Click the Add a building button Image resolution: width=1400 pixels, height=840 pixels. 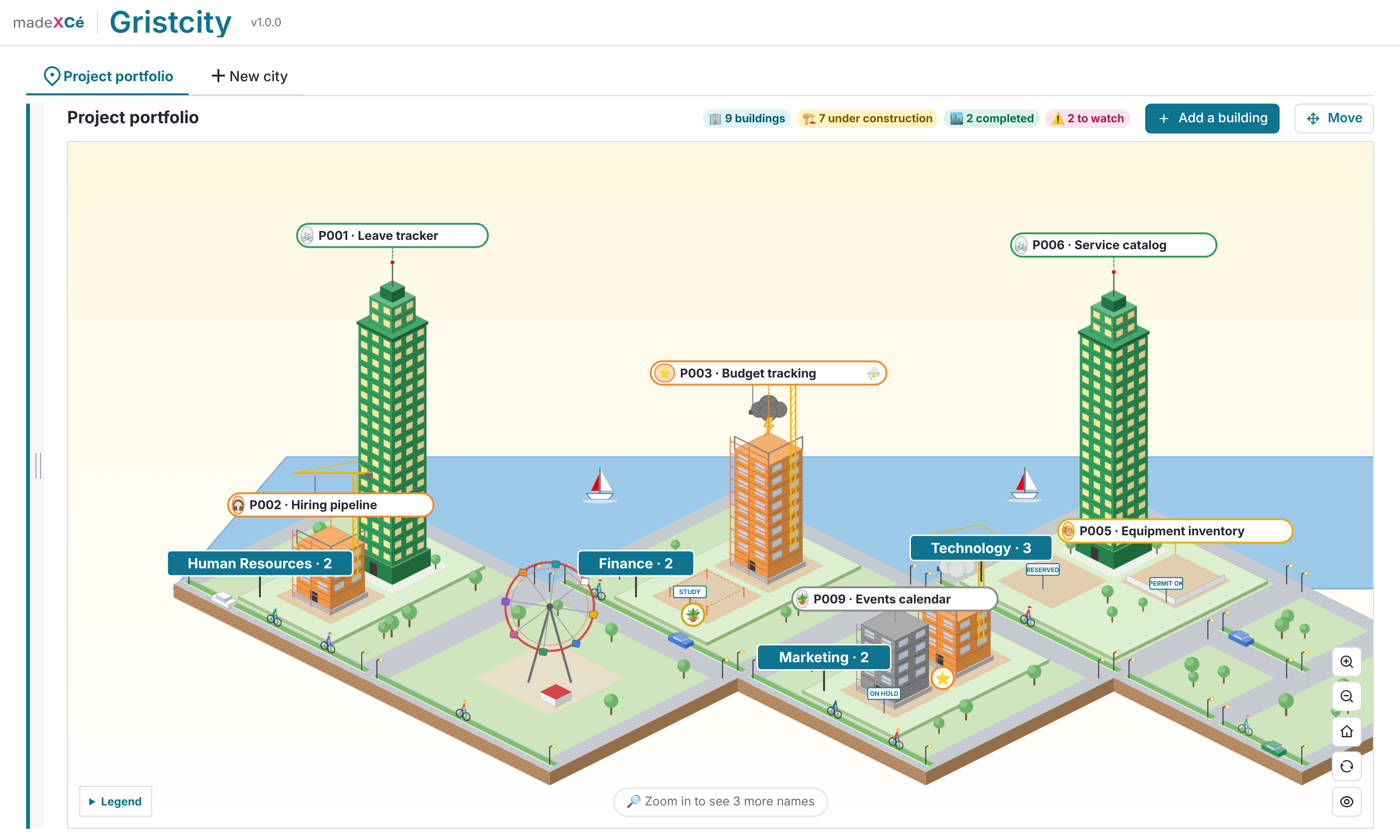tap(1211, 119)
